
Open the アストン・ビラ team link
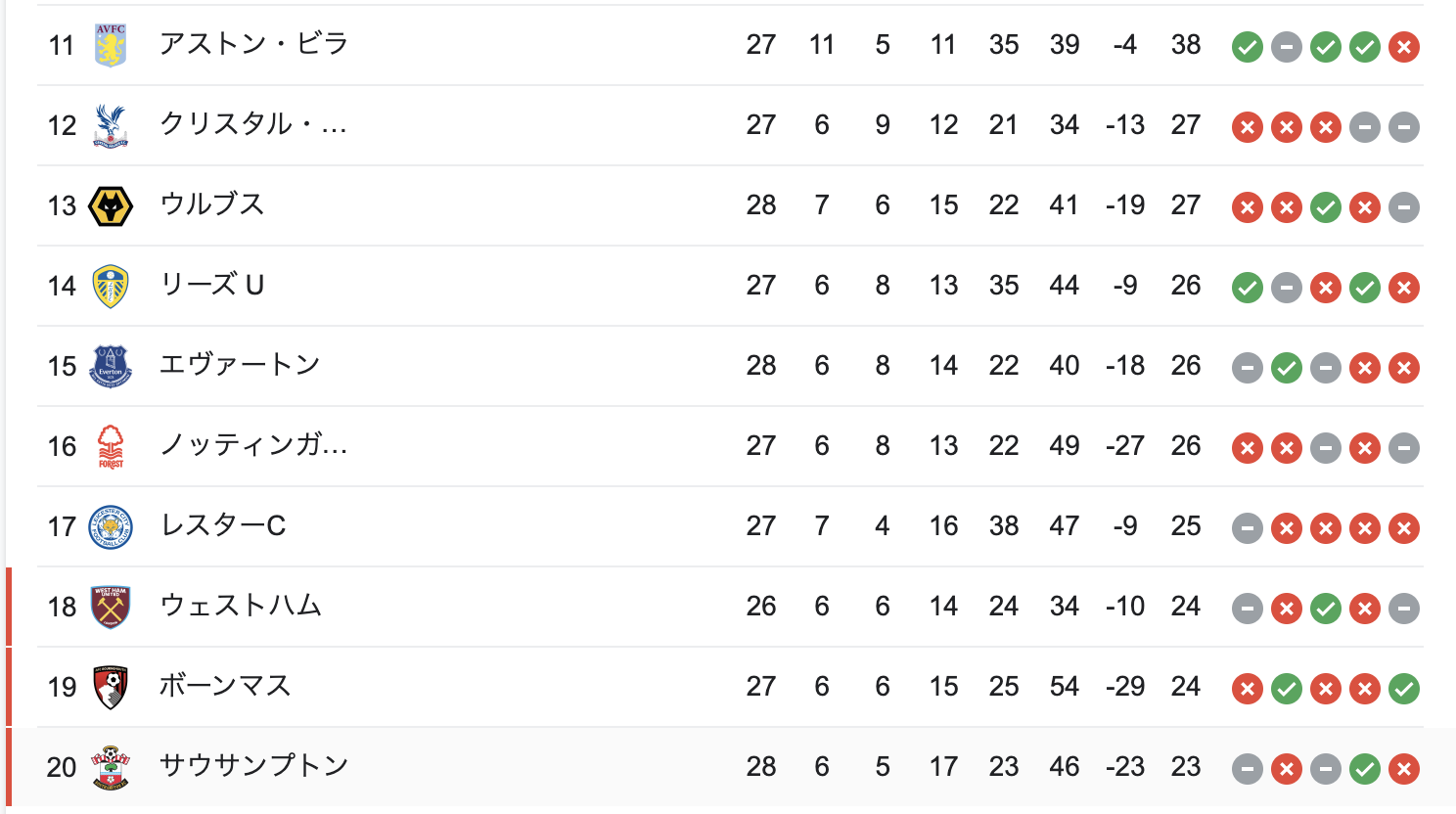(253, 44)
